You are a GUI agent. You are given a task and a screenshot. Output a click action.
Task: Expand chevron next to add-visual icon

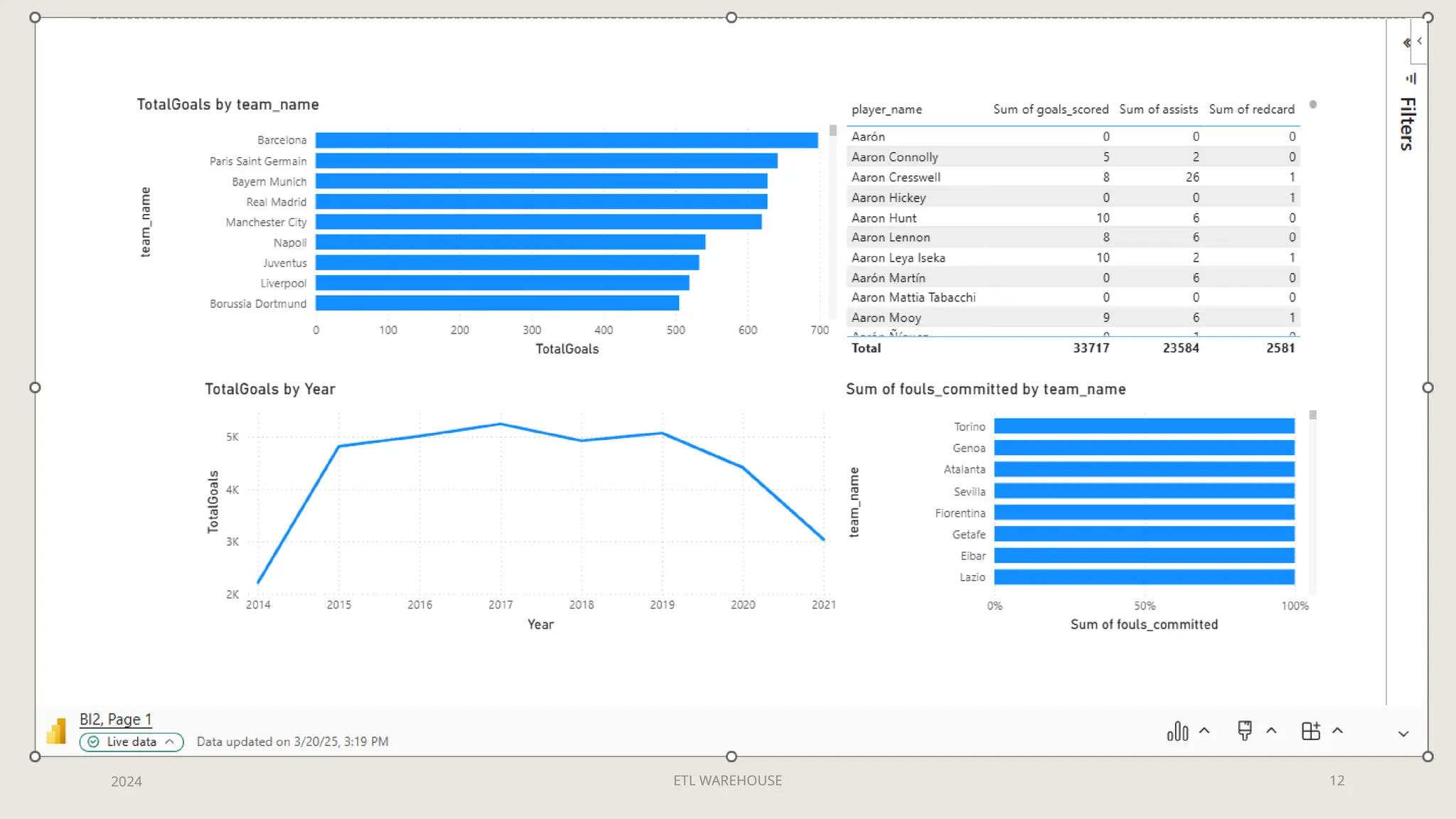click(1337, 731)
